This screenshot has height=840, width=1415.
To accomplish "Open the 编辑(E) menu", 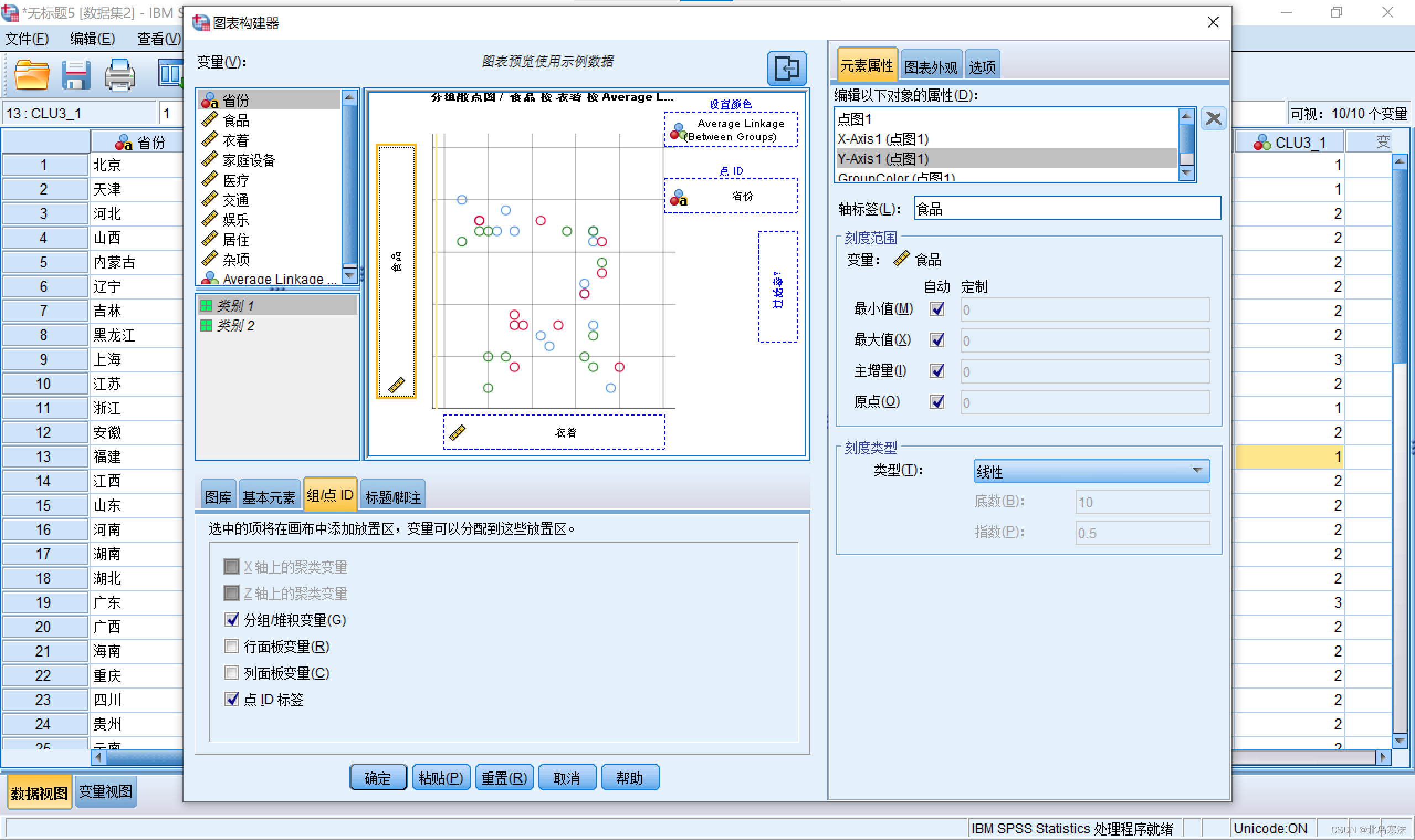I will point(93,39).
